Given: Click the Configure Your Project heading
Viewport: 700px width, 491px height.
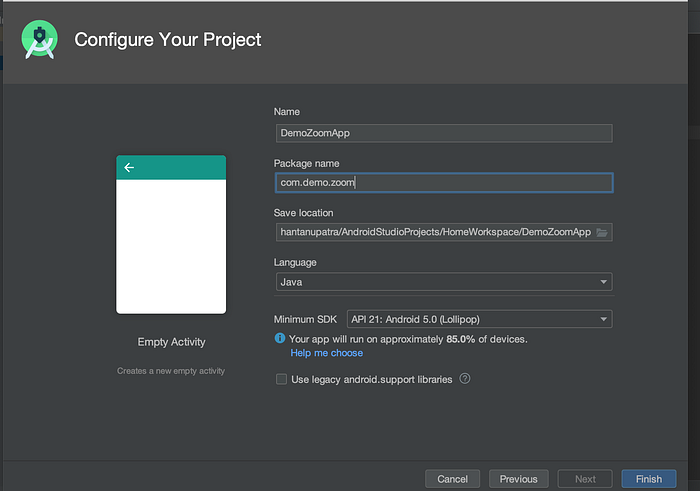Looking at the screenshot, I should (168, 40).
